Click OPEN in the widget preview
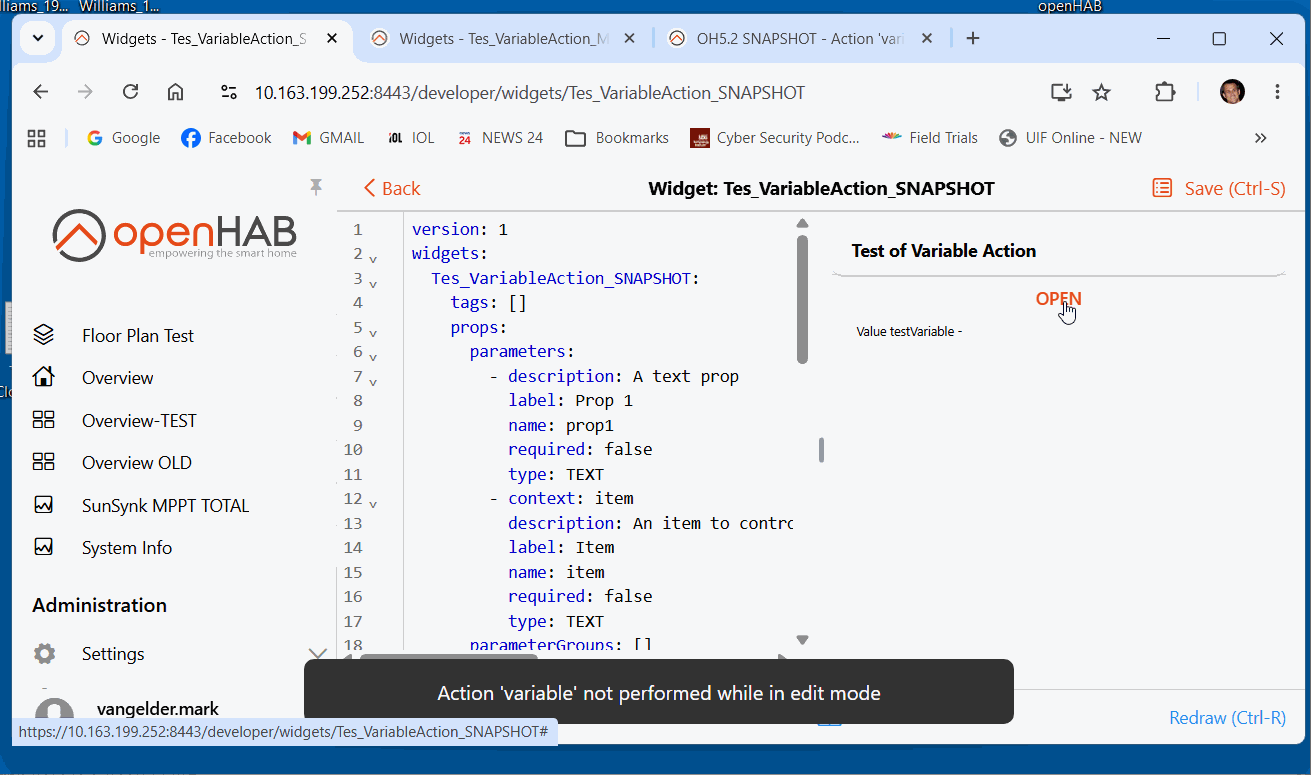The image size is (1311, 775). (1058, 299)
